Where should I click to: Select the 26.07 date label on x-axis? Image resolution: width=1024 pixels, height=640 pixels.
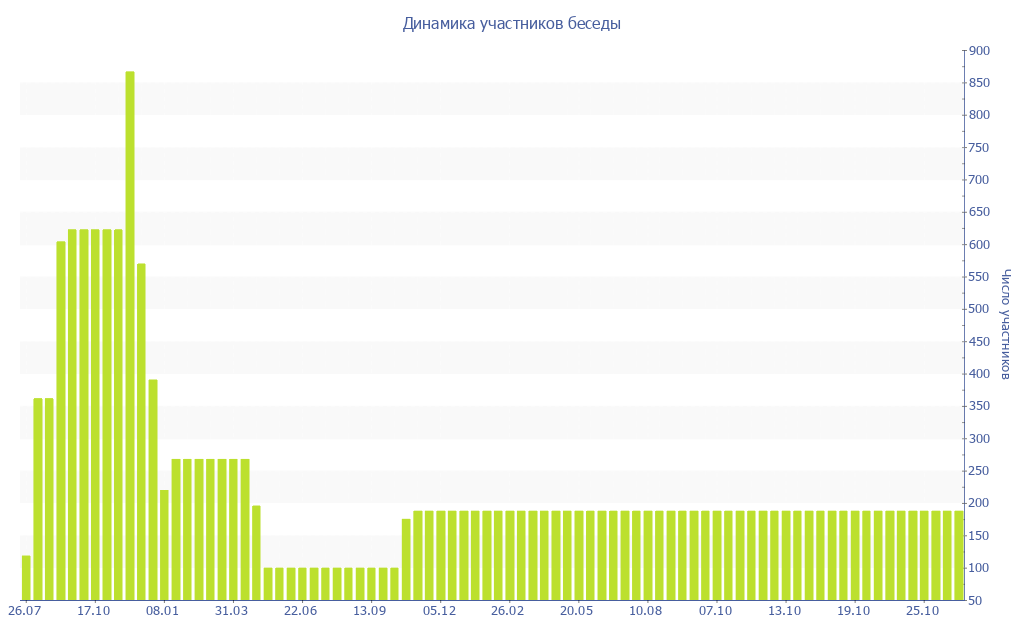pos(24,611)
